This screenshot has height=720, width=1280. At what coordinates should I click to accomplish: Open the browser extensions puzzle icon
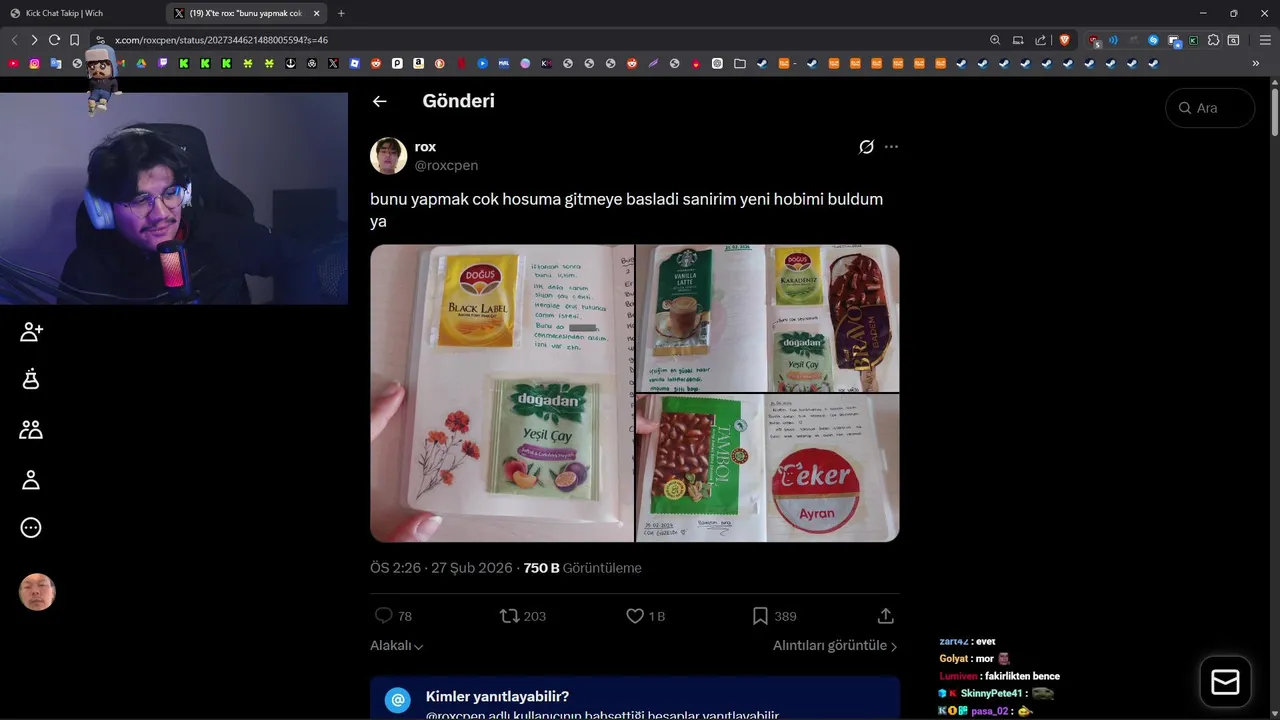click(x=1213, y=40)
